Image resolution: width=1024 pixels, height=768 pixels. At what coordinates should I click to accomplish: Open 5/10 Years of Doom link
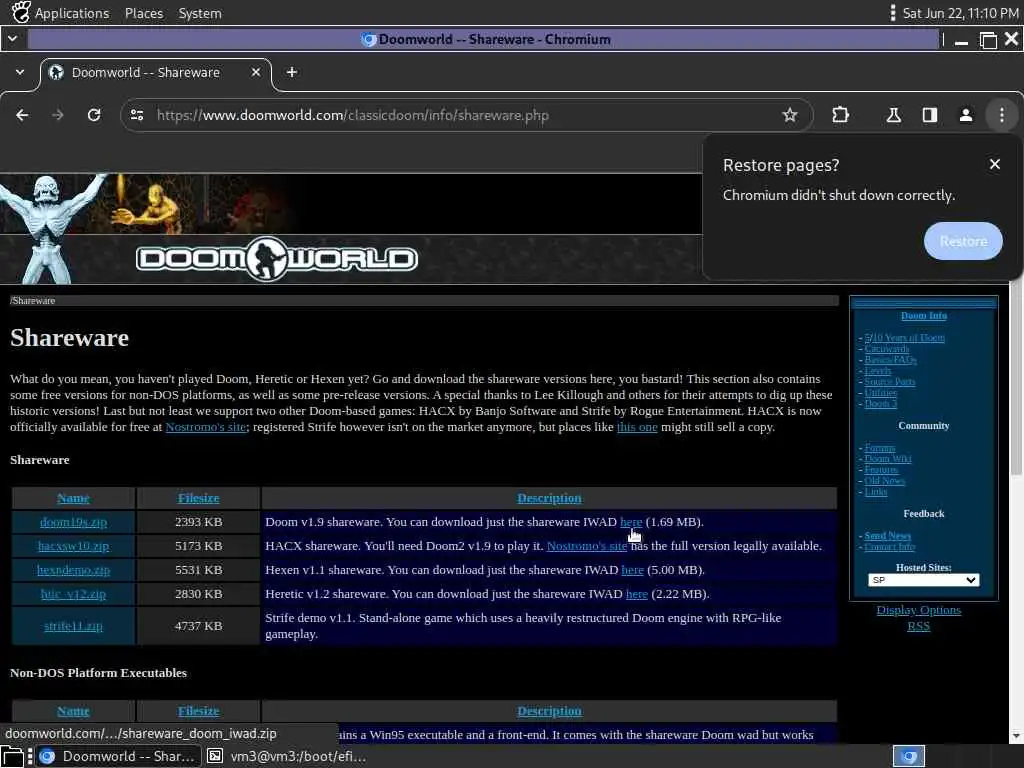coord(904,338)
